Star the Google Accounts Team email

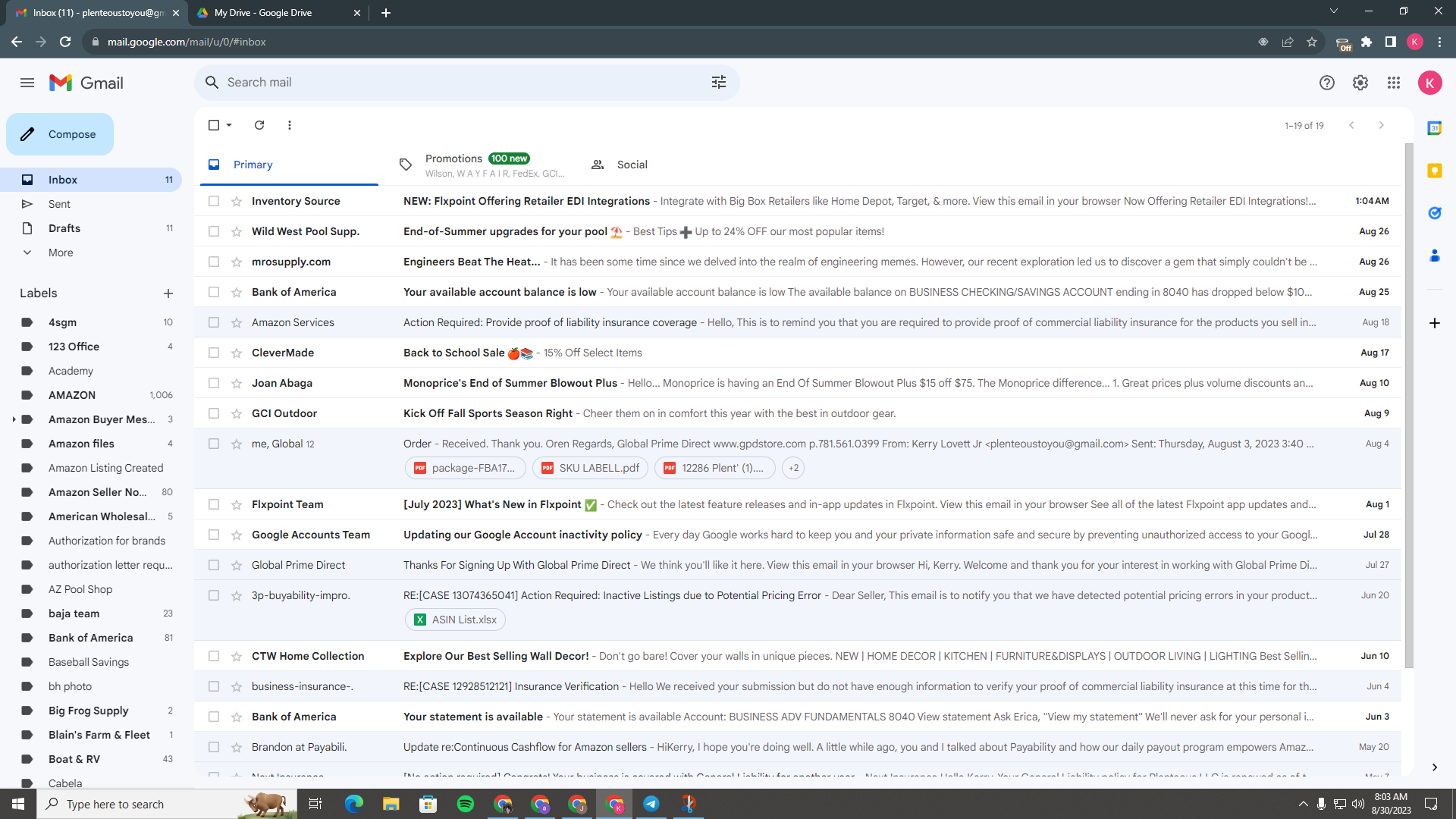tap(237, 535)
